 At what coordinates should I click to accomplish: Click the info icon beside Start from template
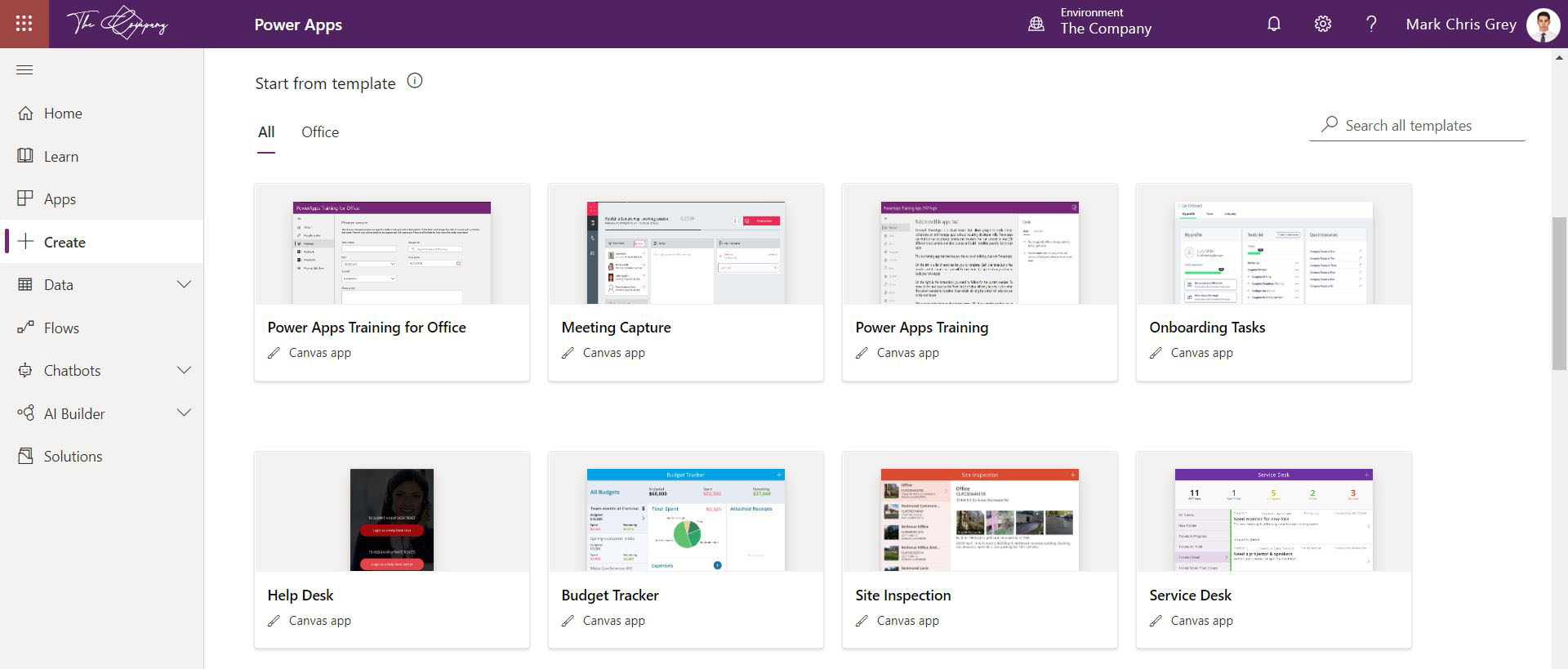[415, 81]
